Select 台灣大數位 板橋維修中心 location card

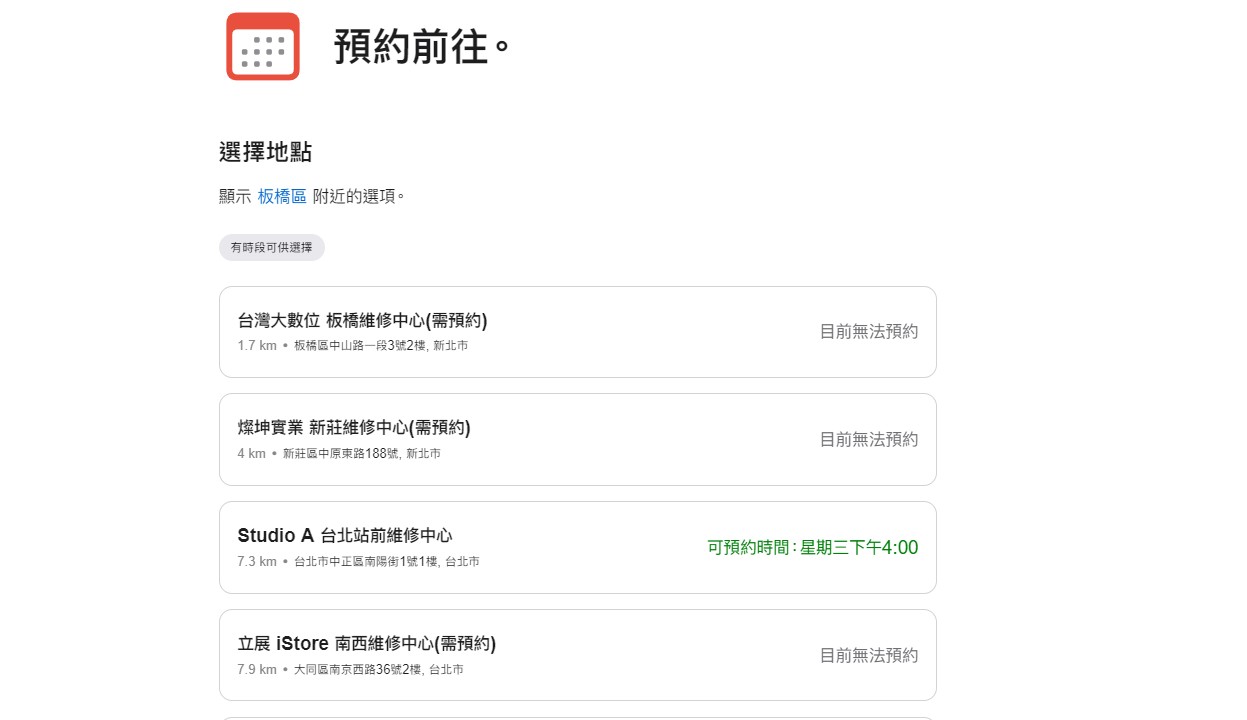tap(577, 332)
